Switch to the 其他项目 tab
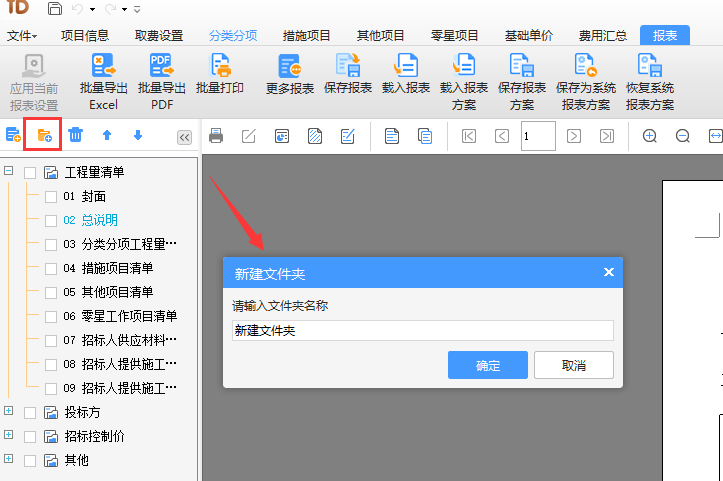This screenshot has height=481, width=723. click(x=380, y=36)
